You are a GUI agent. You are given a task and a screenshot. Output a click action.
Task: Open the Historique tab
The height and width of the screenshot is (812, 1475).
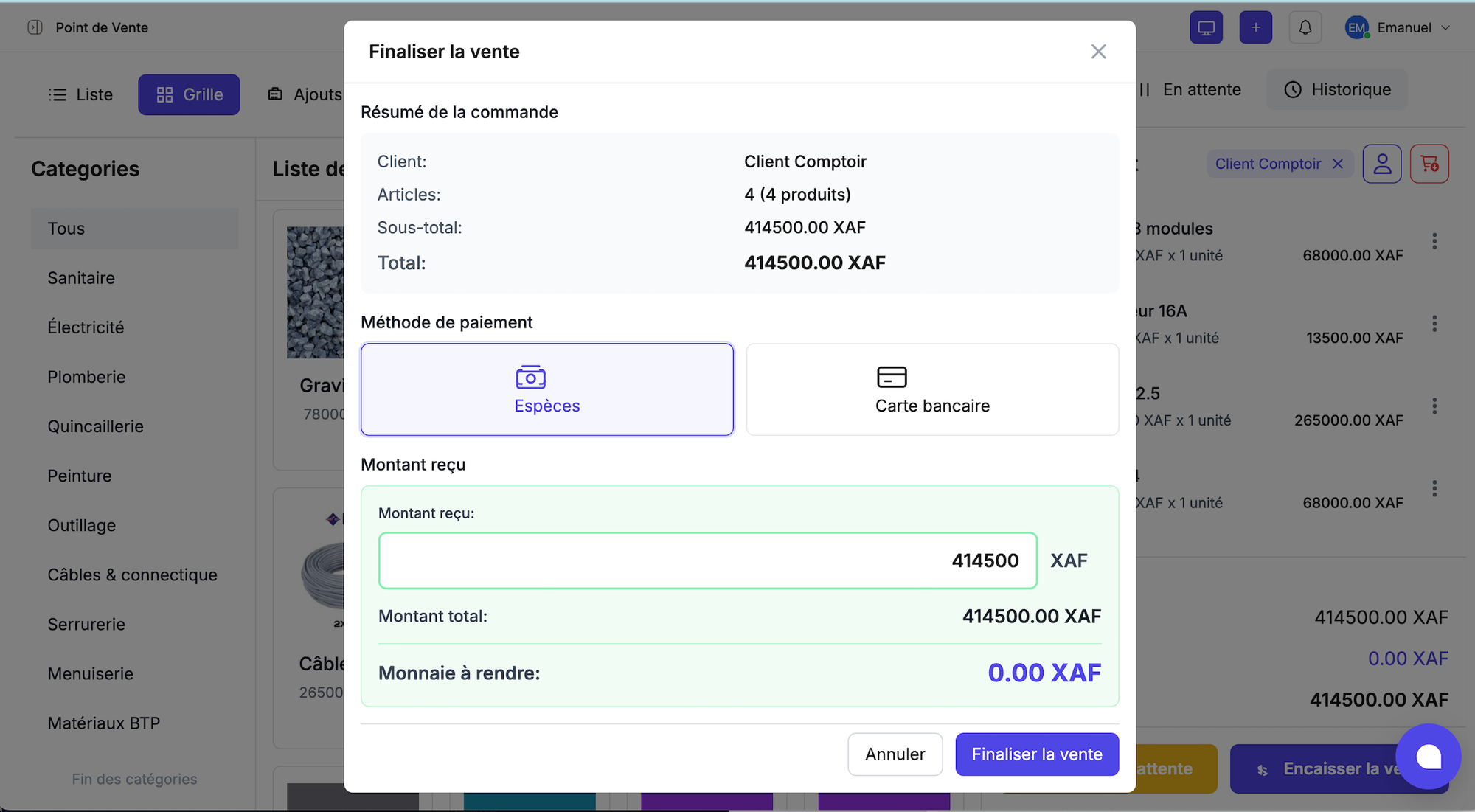coord(1337,89)
